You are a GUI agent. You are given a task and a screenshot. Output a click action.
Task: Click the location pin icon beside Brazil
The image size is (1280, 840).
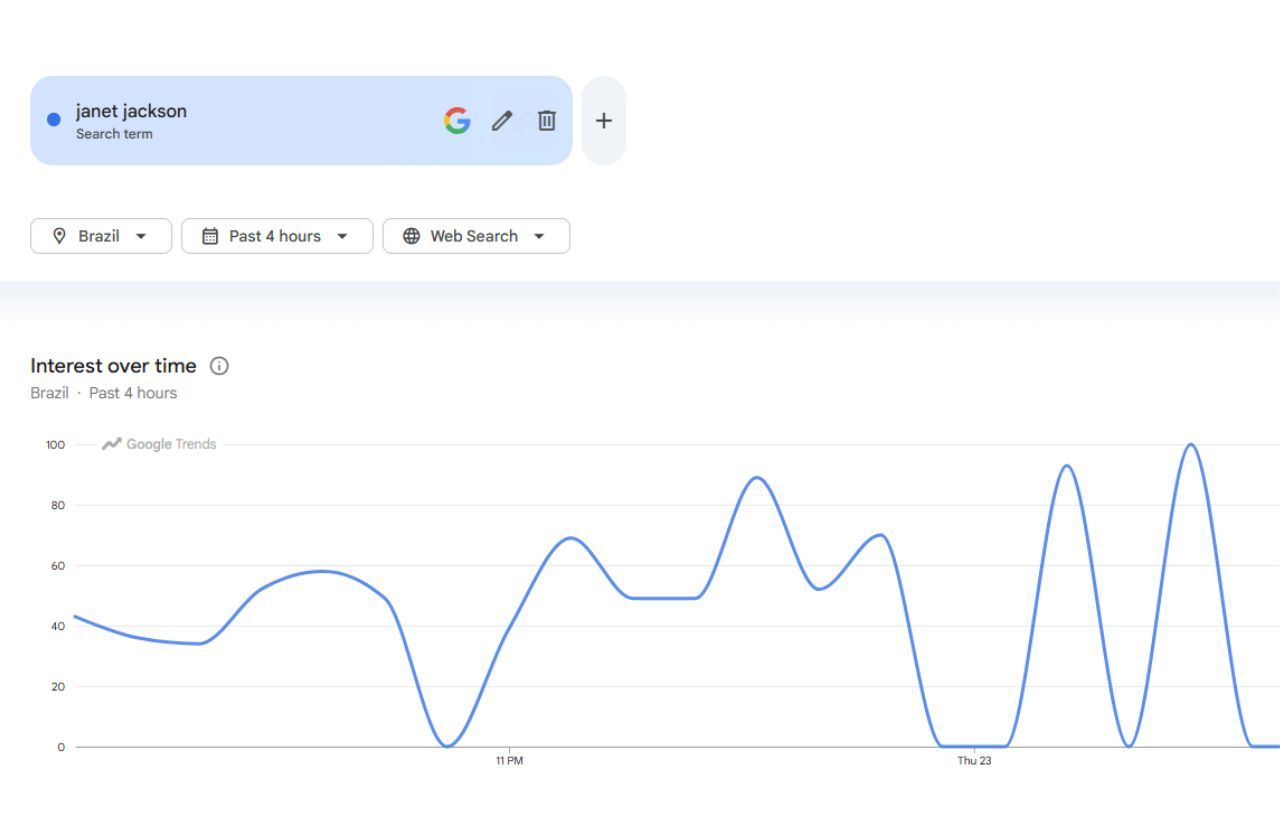point(60,236)
